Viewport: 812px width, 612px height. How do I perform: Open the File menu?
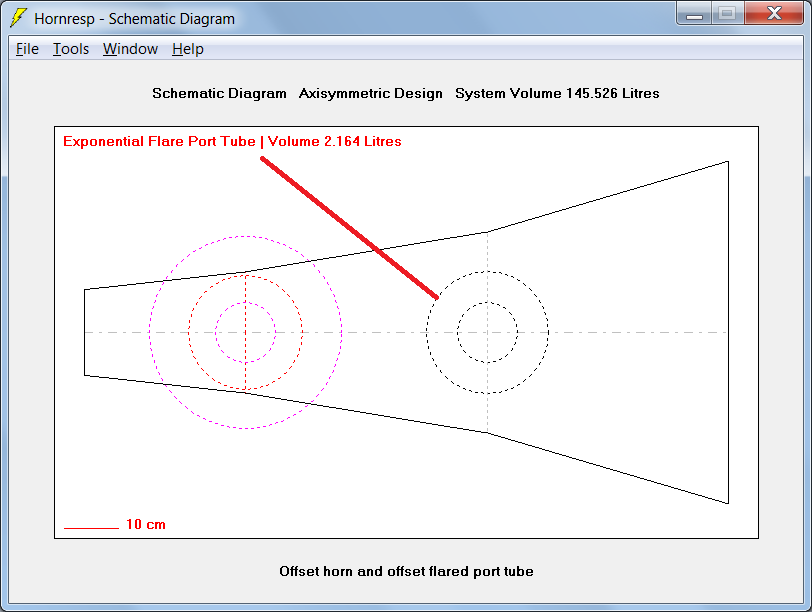(x=27, y=49)
